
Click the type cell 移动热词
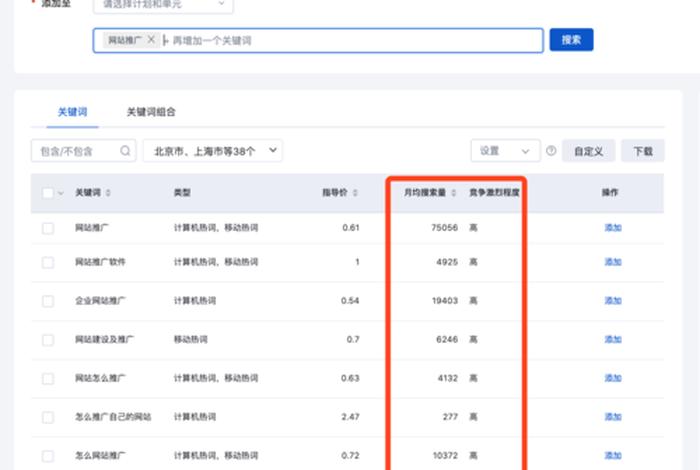(x=191, y=339)
